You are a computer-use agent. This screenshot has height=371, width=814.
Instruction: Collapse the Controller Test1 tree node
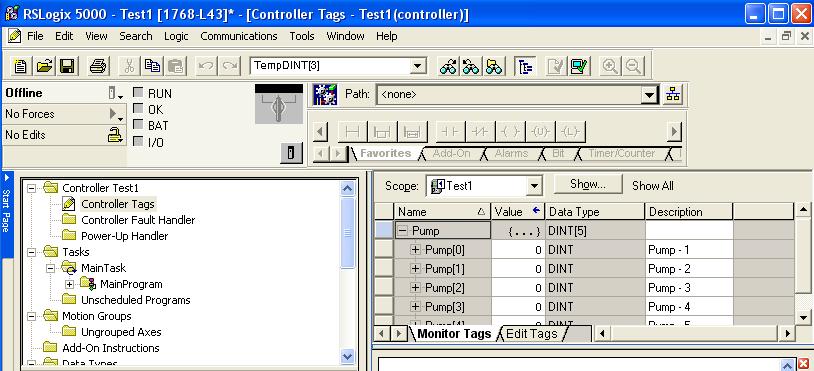[x=32, y=188]
